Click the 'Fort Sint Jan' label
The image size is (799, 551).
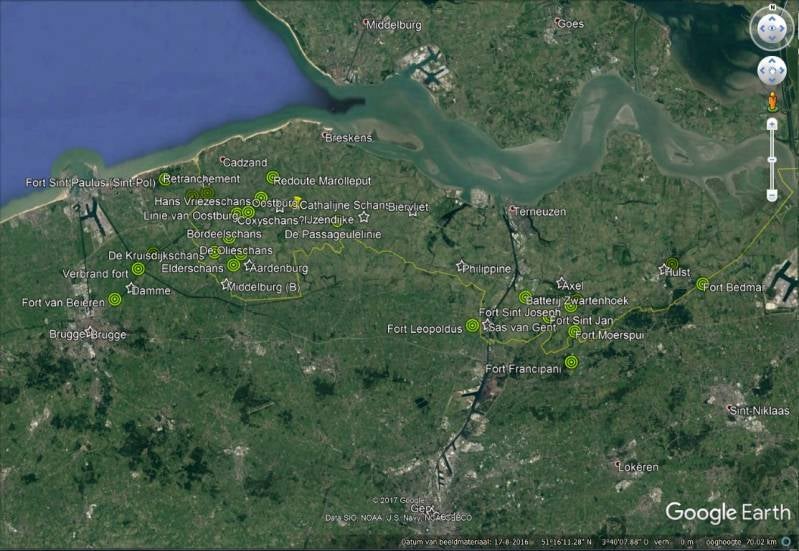point(581,320)
